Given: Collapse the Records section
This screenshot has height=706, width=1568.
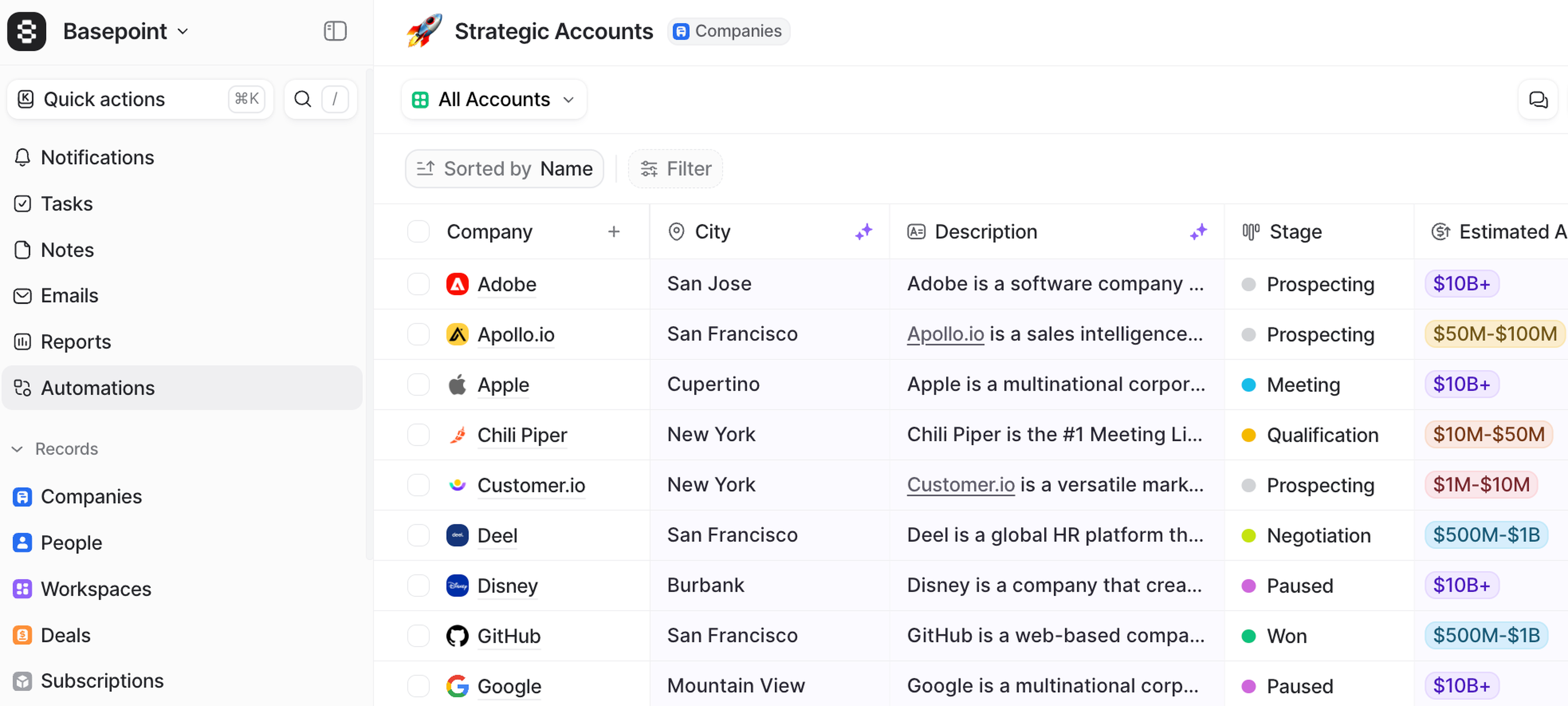Looking at the screenshot, I should click(18, 449).
